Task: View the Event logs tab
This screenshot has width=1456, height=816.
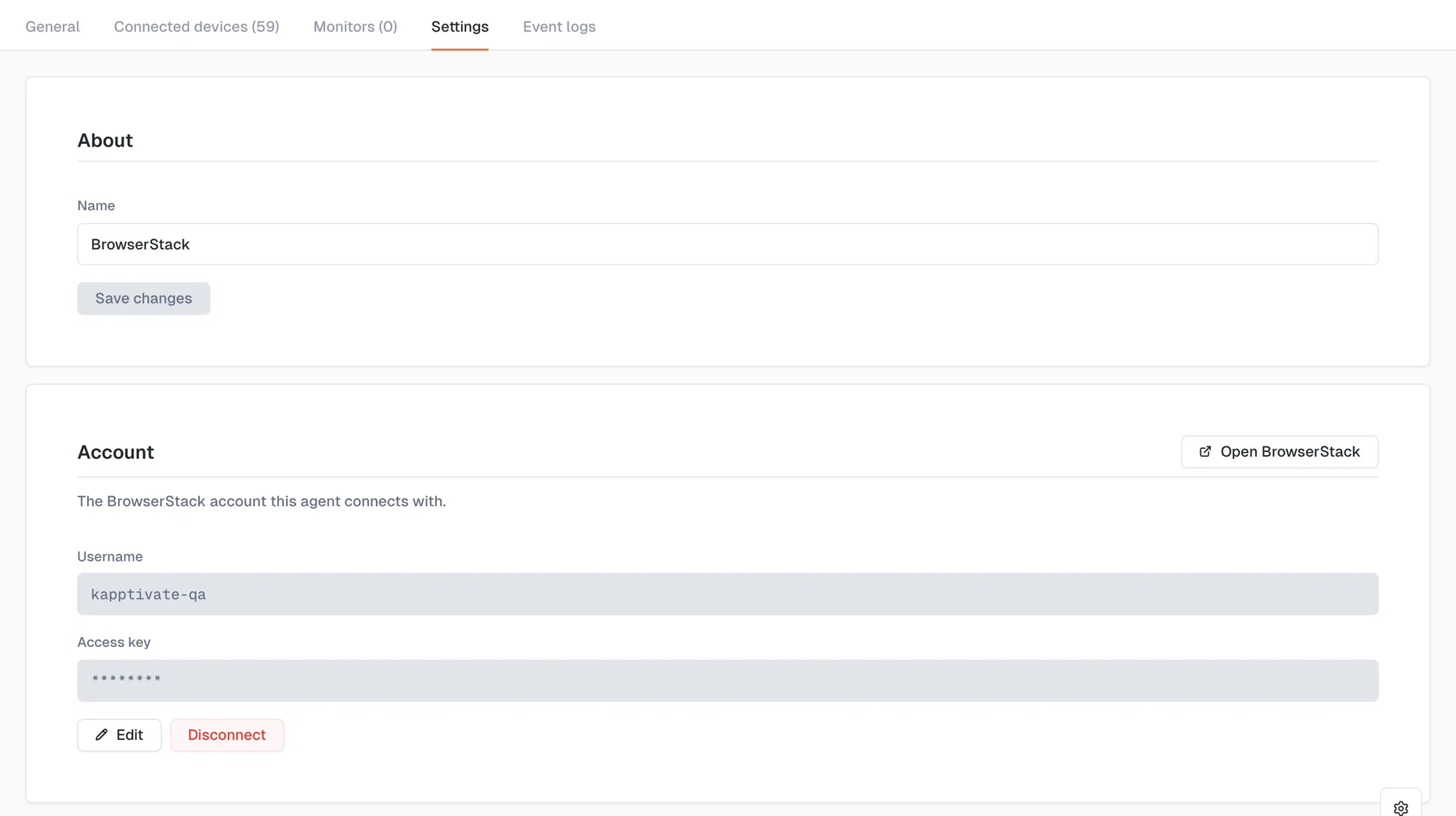Action: pos(559,27)
